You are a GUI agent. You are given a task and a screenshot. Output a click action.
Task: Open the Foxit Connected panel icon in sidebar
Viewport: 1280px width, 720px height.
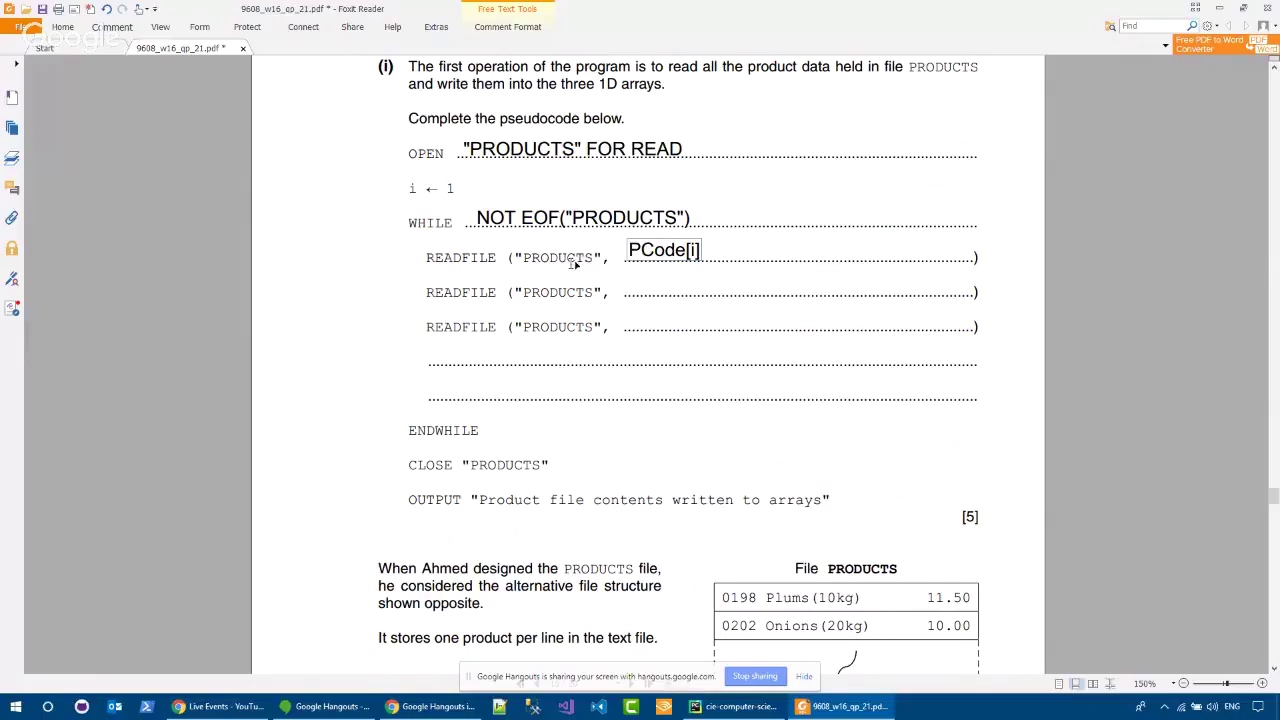(x=12, y=308)
